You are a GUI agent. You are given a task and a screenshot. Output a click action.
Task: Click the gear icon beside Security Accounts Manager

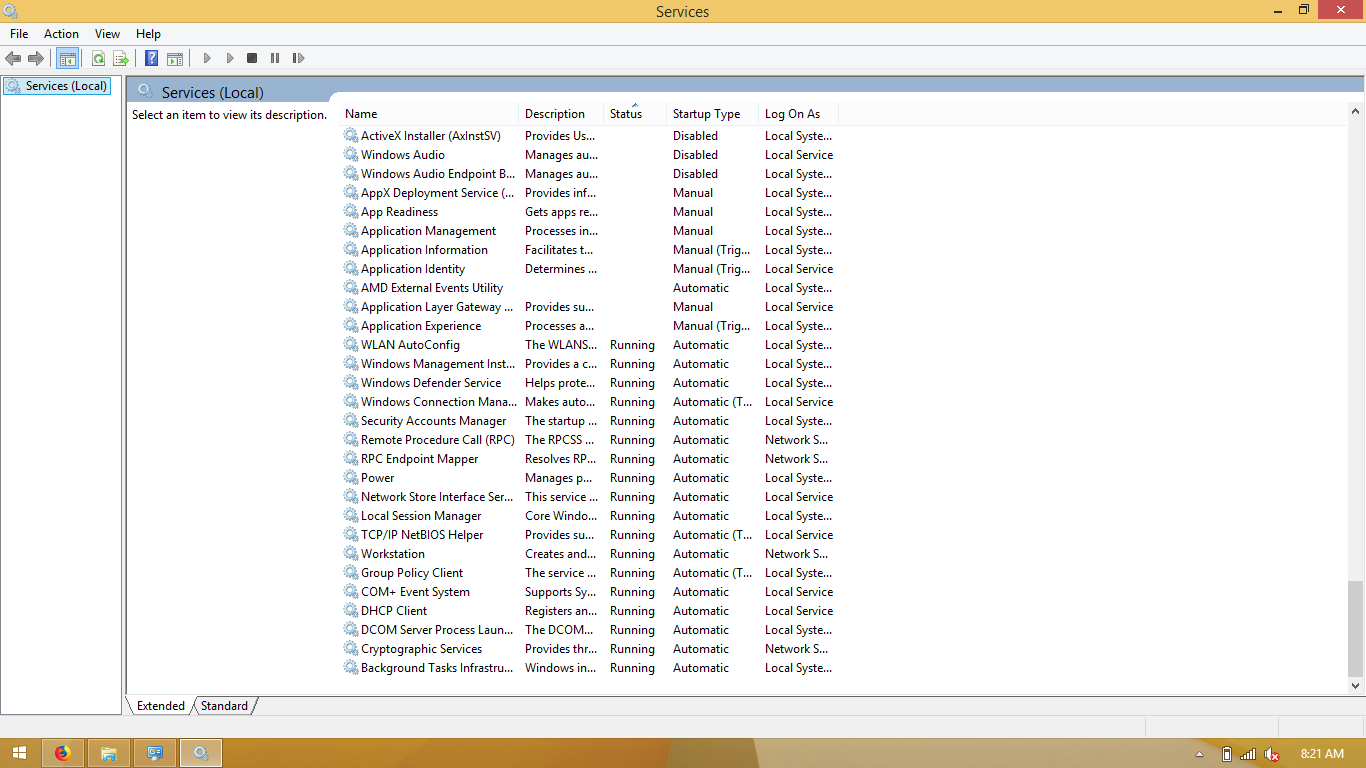(x=351, y=420)
